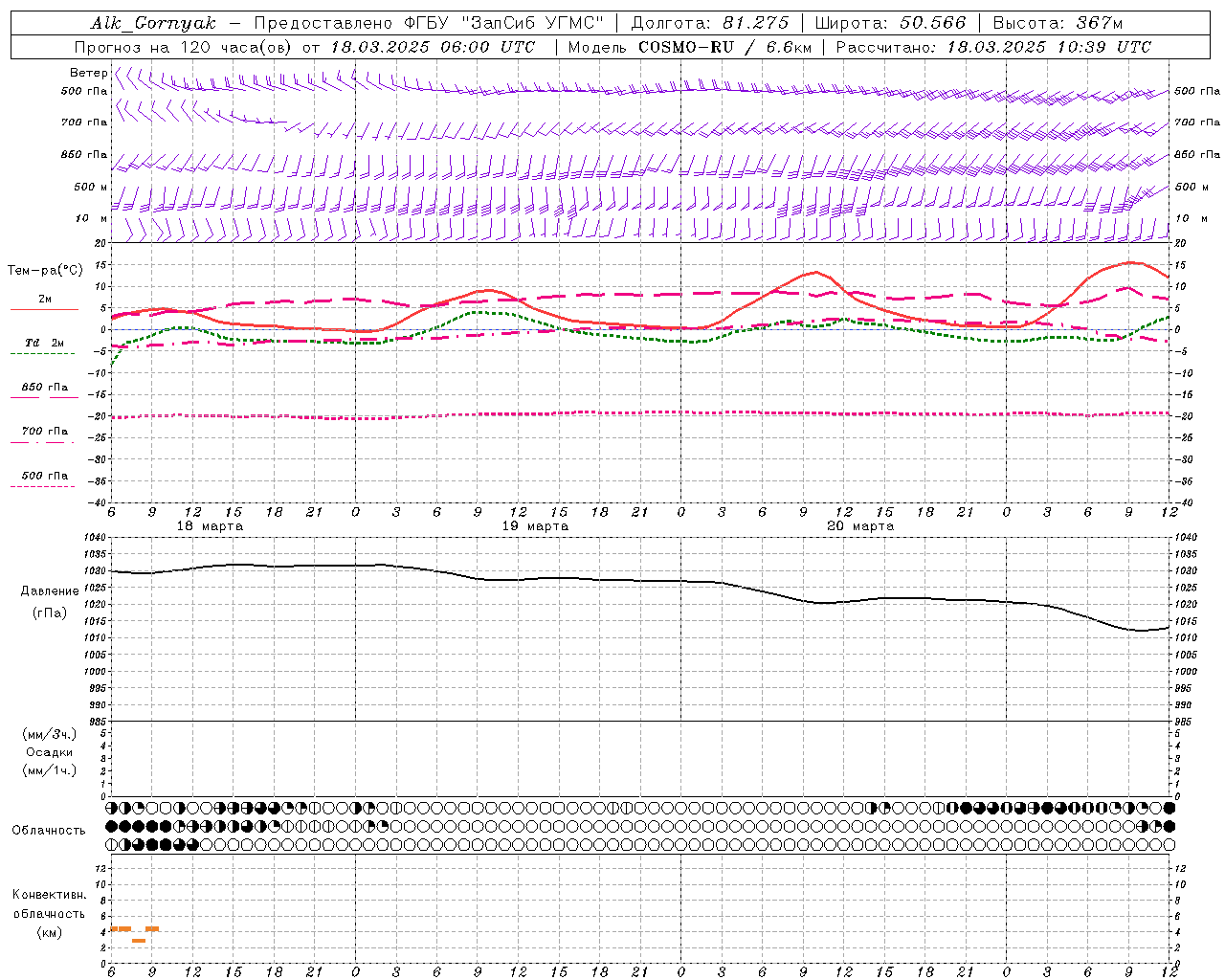Click the "18 марта" date label

[x=211, y=526]
